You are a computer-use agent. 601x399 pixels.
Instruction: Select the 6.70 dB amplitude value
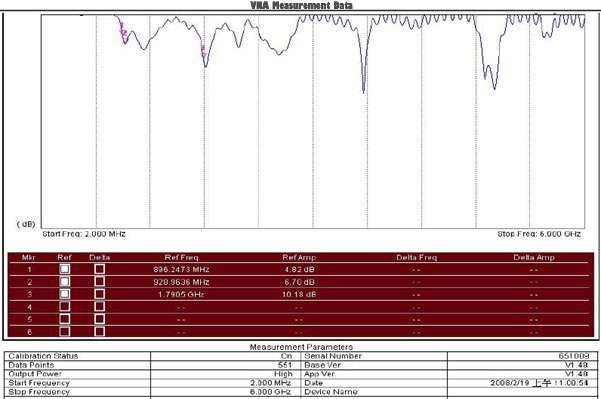[x=299, y=282]
